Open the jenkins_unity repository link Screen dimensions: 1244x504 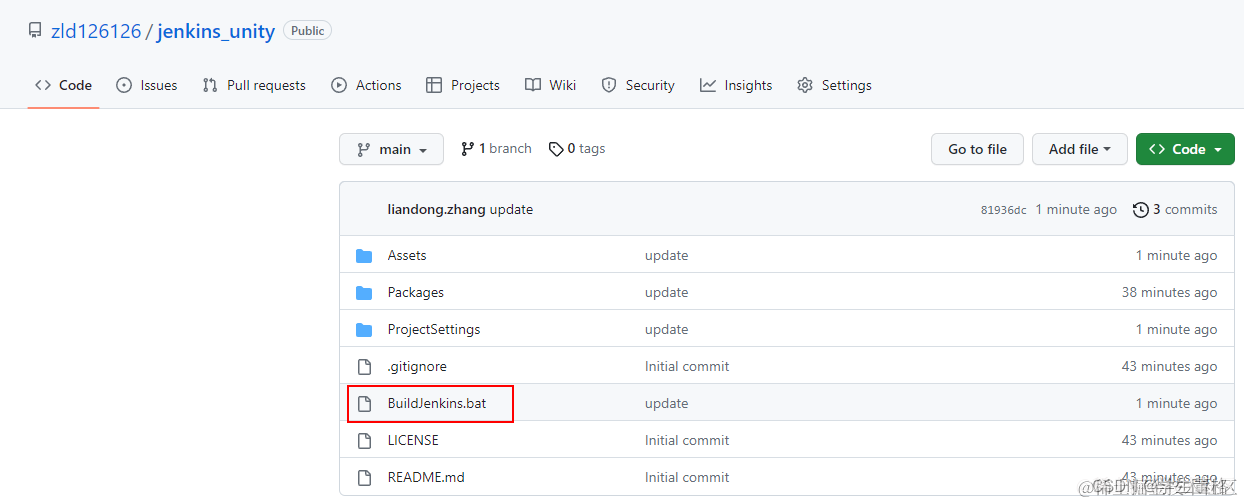click(216, 31)
